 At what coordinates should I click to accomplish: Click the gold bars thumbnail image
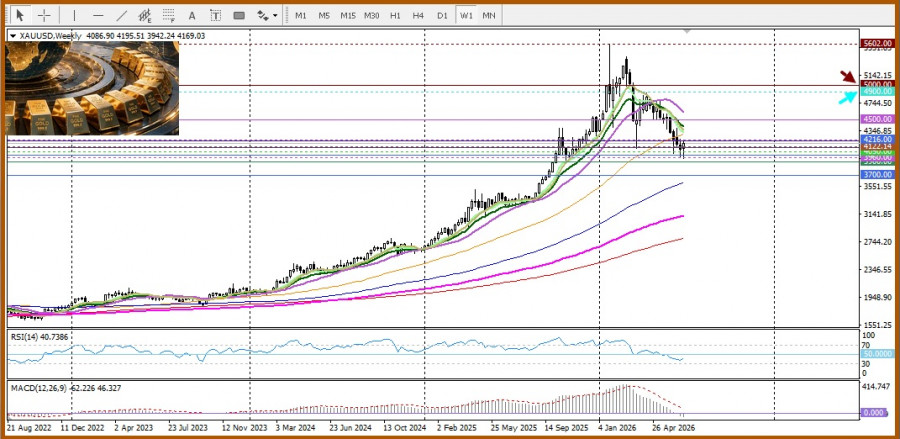coord(92,88)
